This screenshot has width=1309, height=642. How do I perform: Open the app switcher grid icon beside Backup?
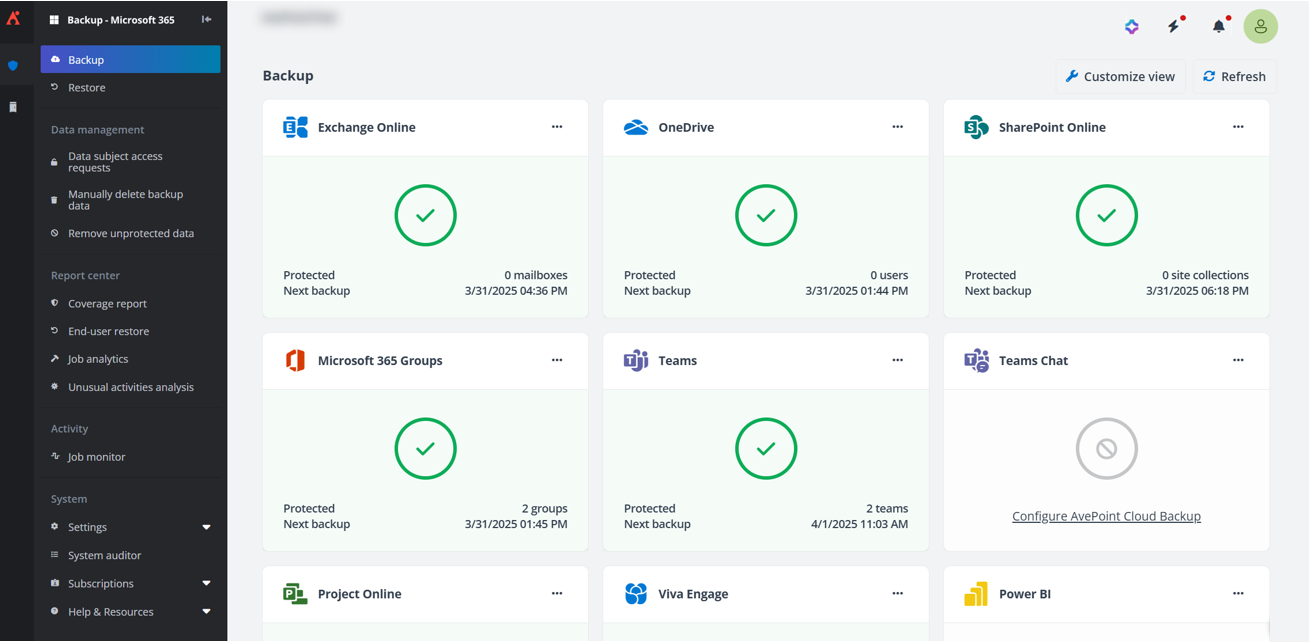pos(52,19)
